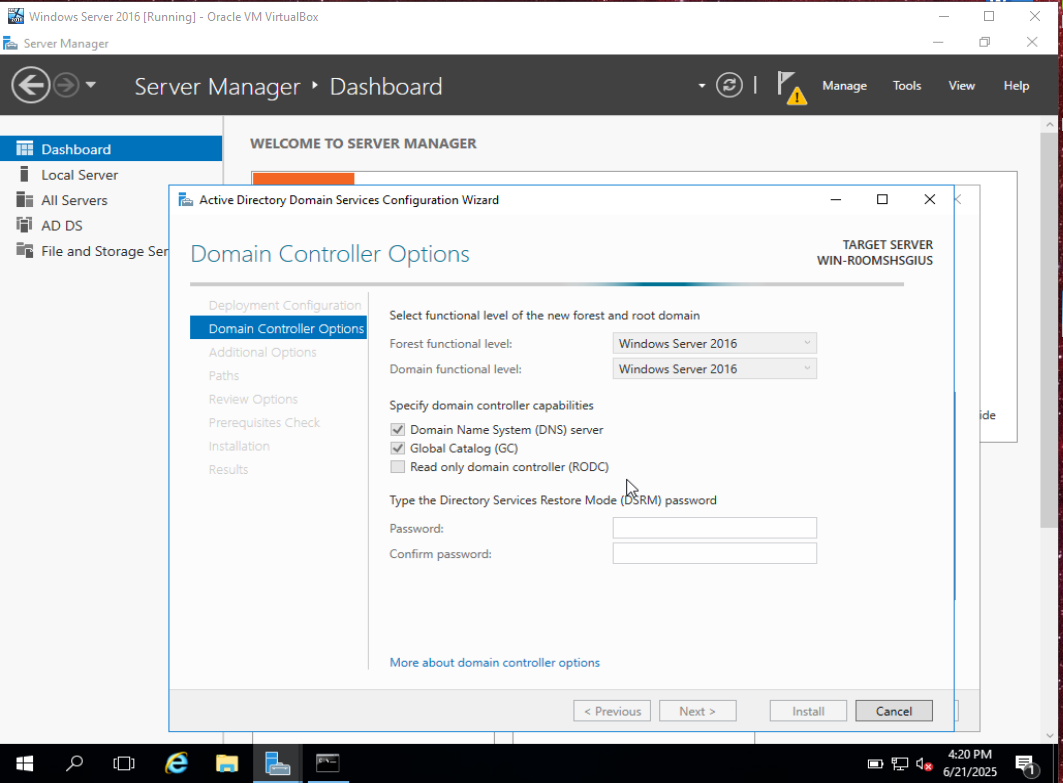Click the muted volume tray icon
The image size is (1063, 783).
coord(924,764)
